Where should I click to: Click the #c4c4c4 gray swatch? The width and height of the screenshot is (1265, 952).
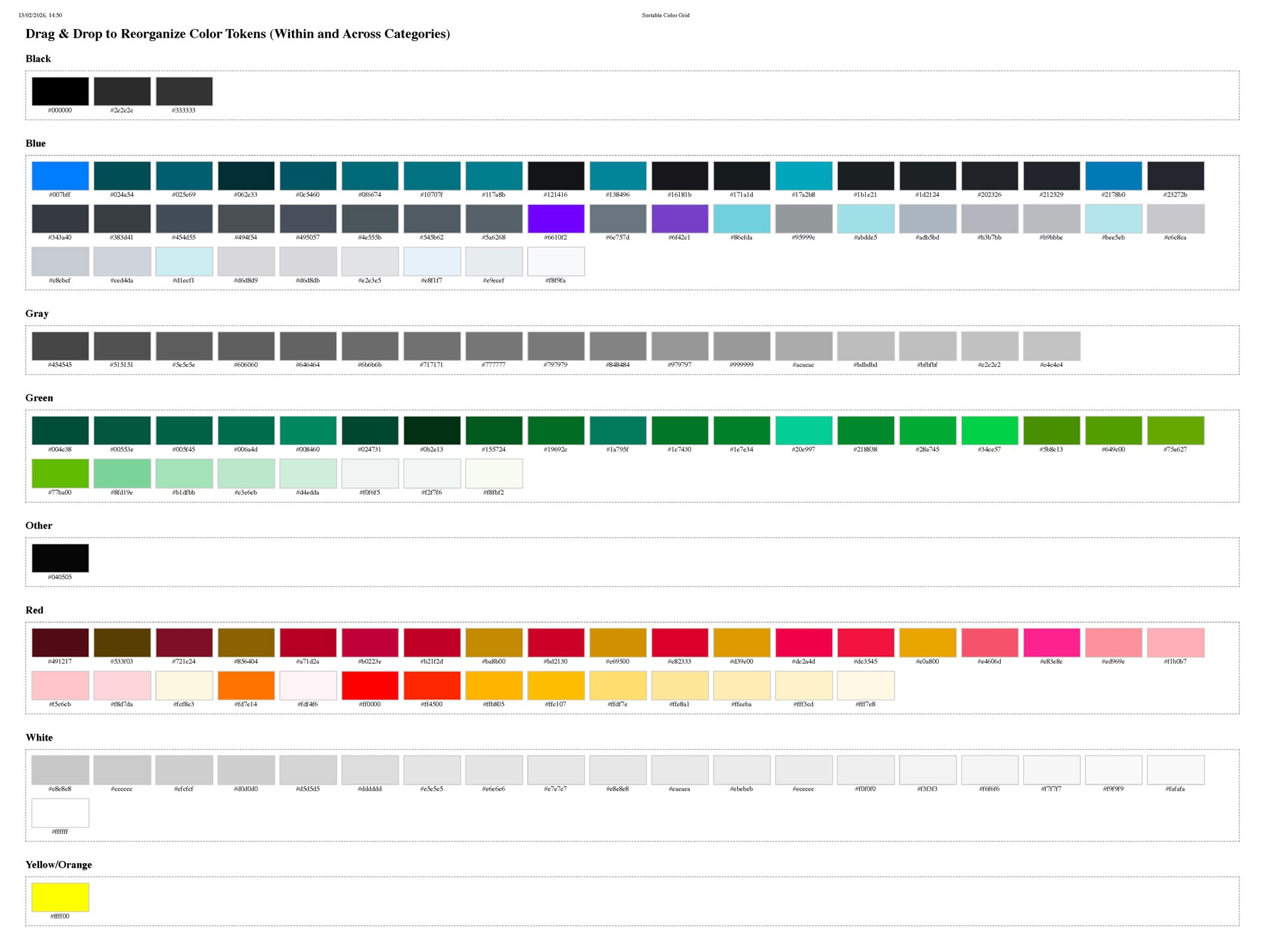point(1051,346)
